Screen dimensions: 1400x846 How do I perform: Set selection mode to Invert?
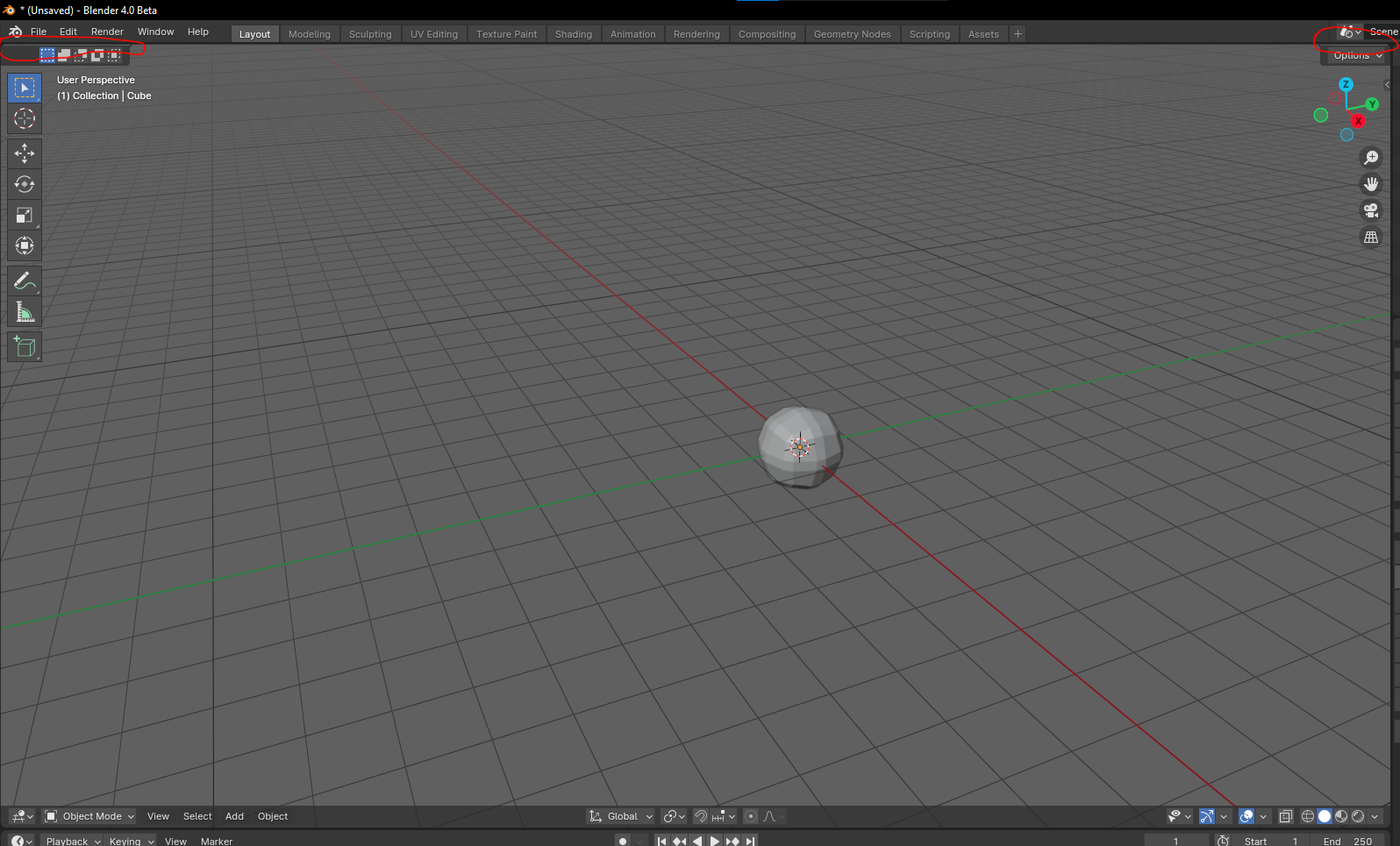(97, 54)
